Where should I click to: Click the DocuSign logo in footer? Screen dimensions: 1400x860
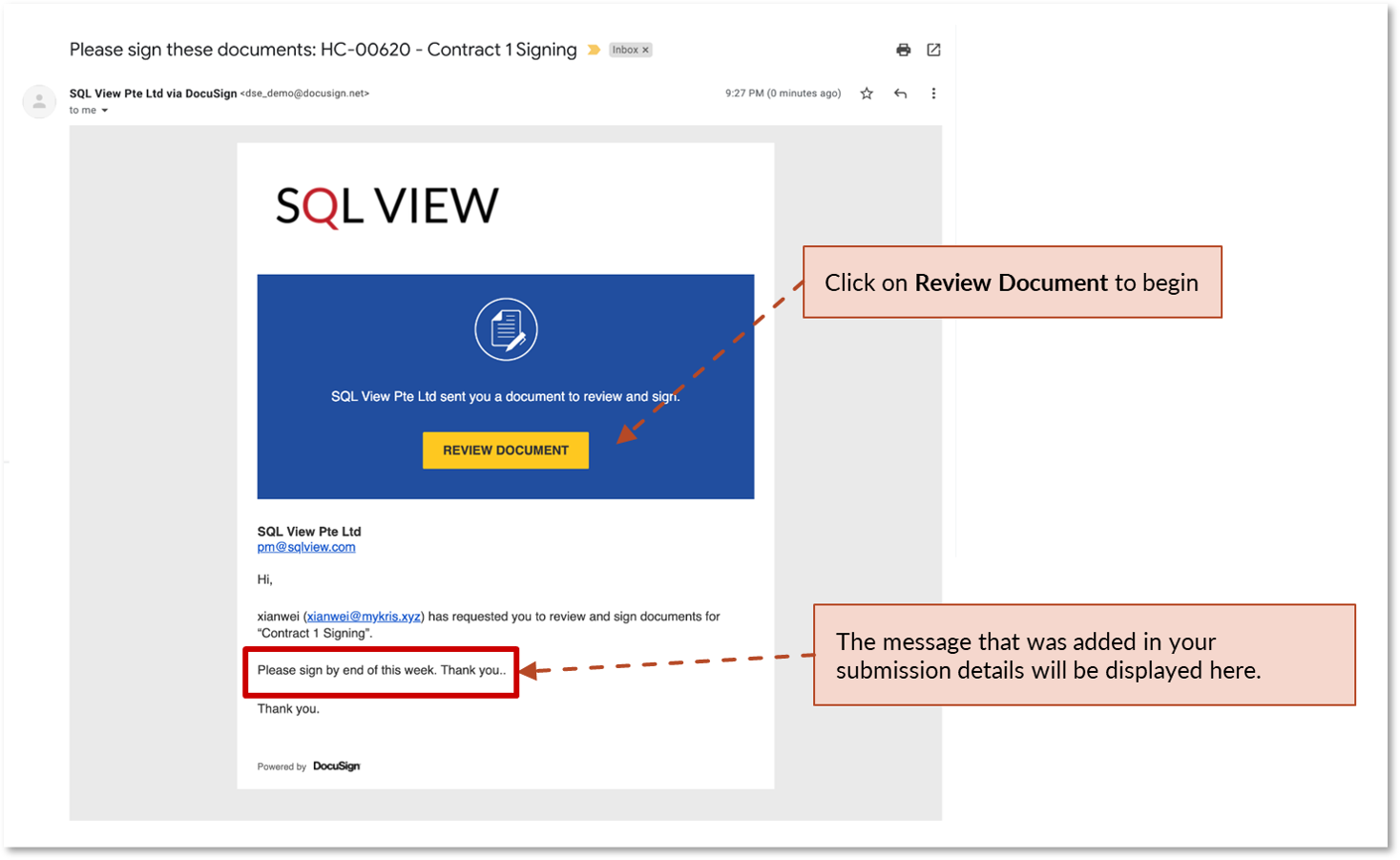337,766
